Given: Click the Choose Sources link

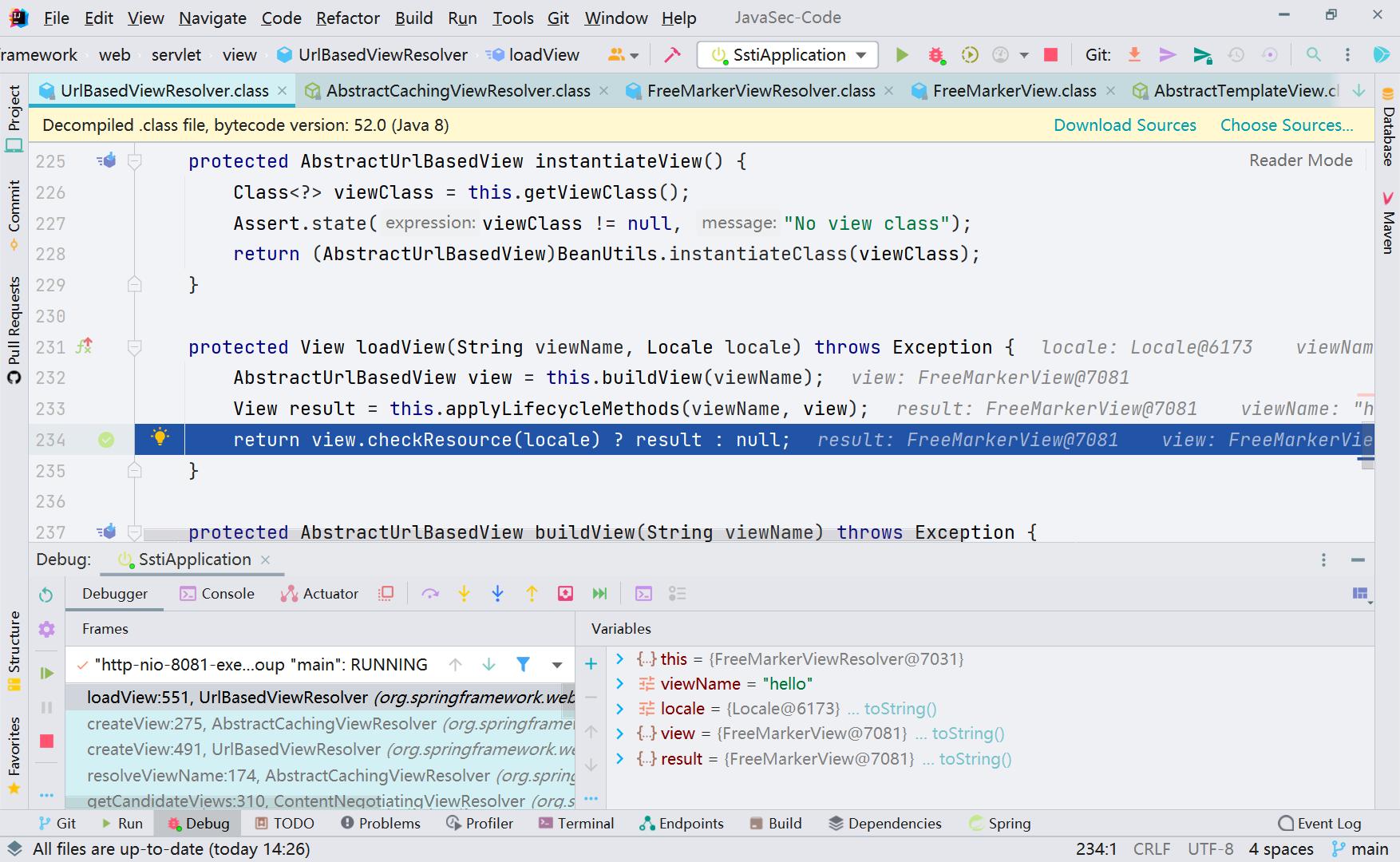Looking at the screenshot, I should 1286,125.
